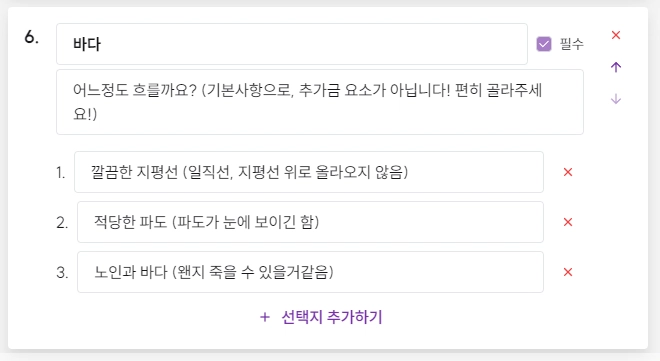Edit the description field 어느정도 흐를까요

[x=320, y=102]
